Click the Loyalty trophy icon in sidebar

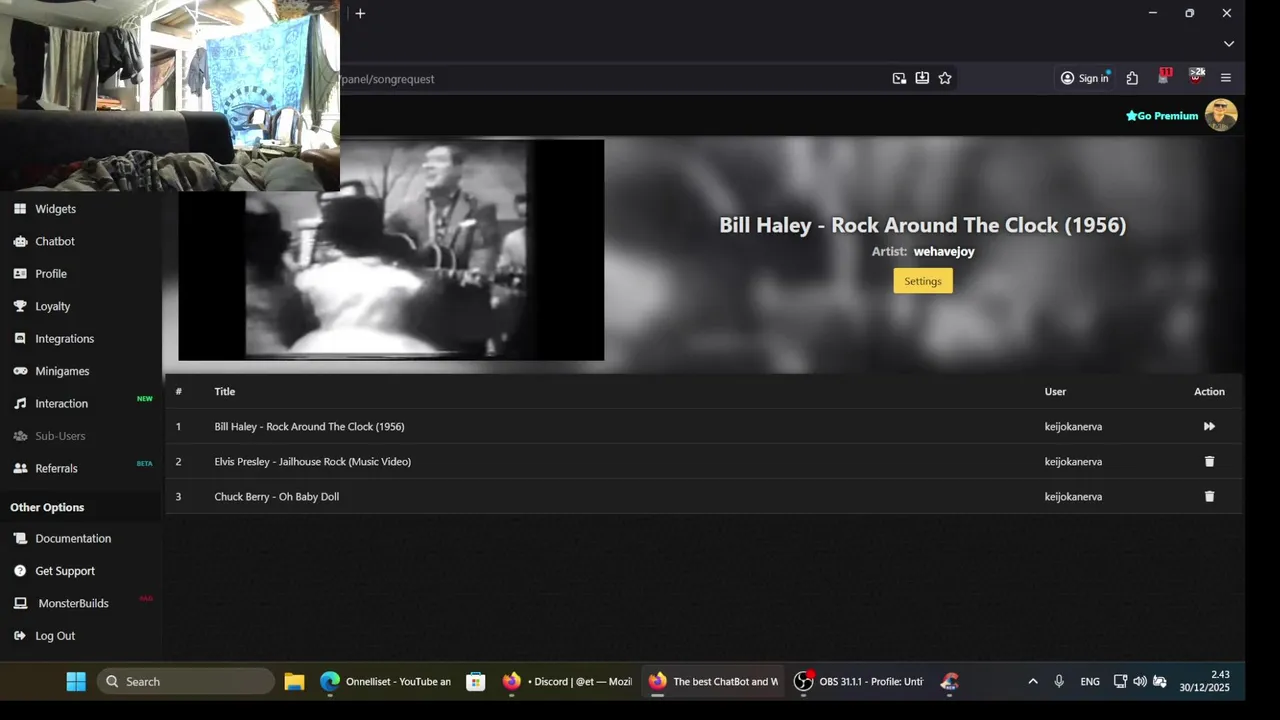click(x=20, y=306)
